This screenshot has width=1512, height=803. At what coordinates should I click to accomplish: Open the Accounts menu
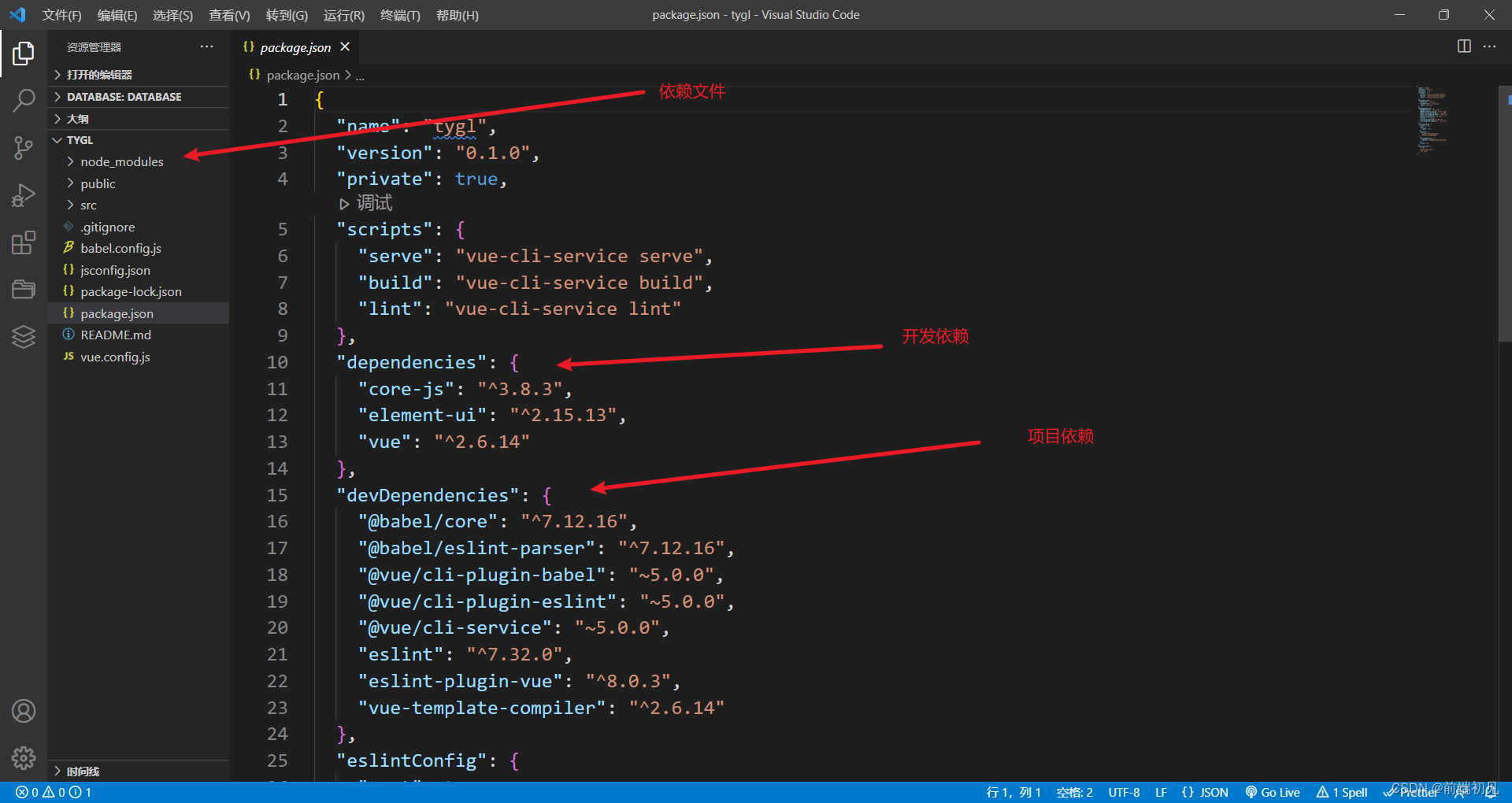(24, 711)
